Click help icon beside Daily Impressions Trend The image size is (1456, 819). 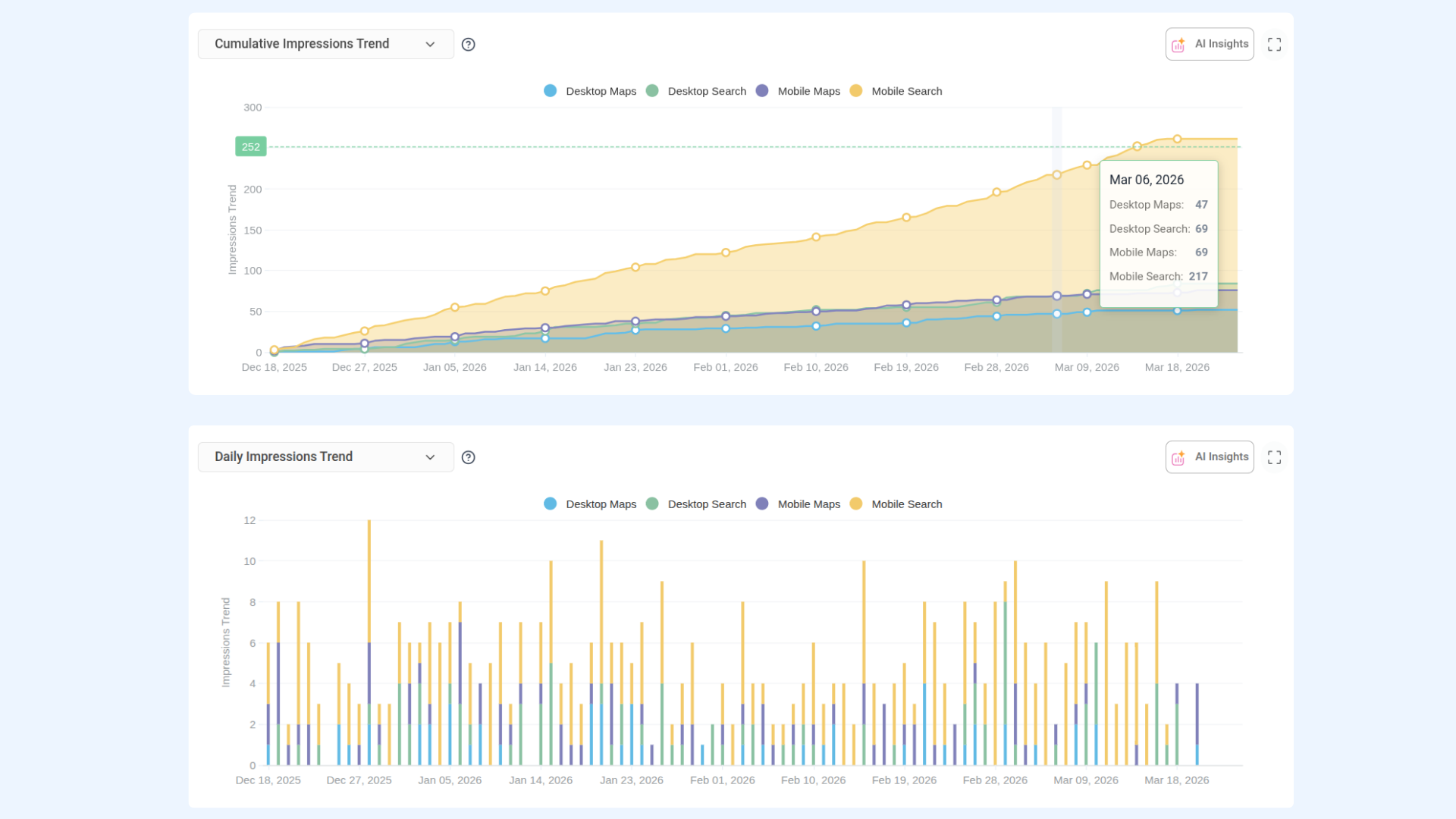(469, 457)
